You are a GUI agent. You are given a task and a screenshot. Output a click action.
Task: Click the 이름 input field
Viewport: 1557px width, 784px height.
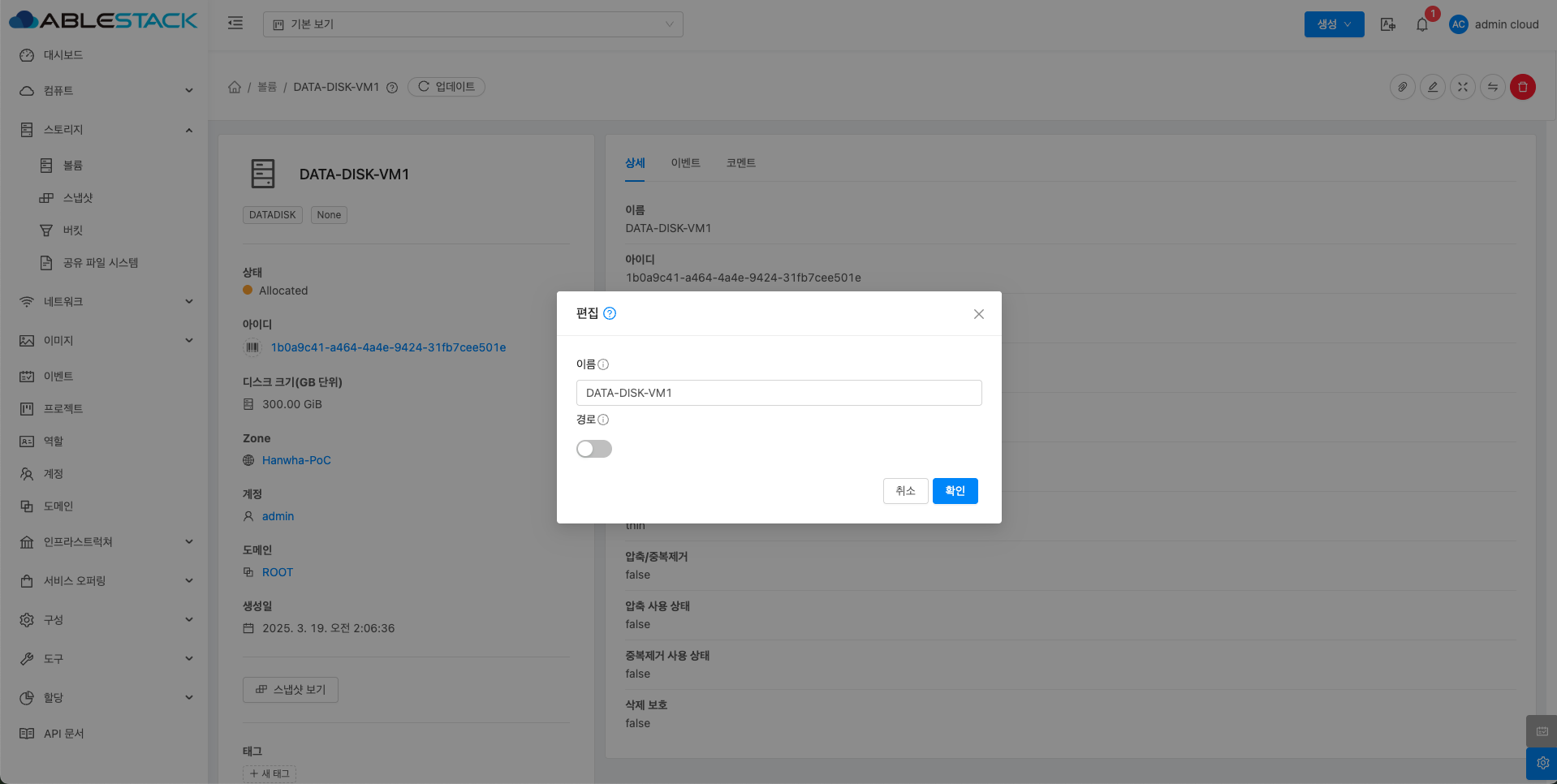coord(778,393)
